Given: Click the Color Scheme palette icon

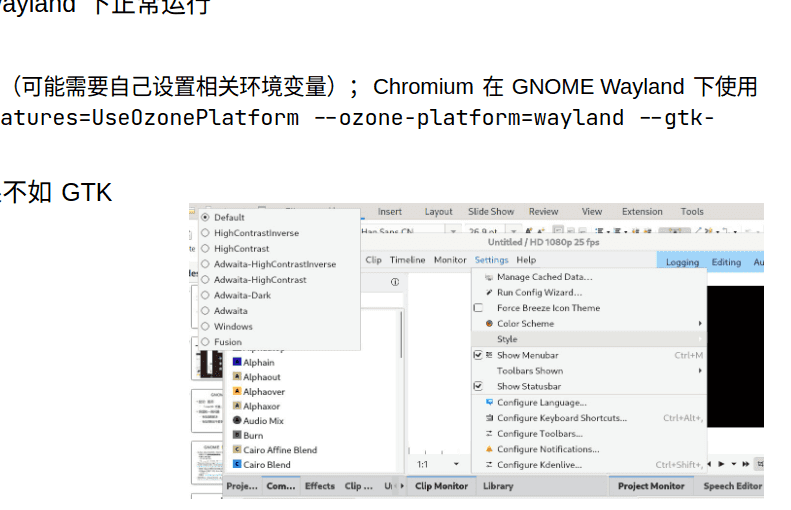Looking at the screenshot, I should (x=489, y=323).
